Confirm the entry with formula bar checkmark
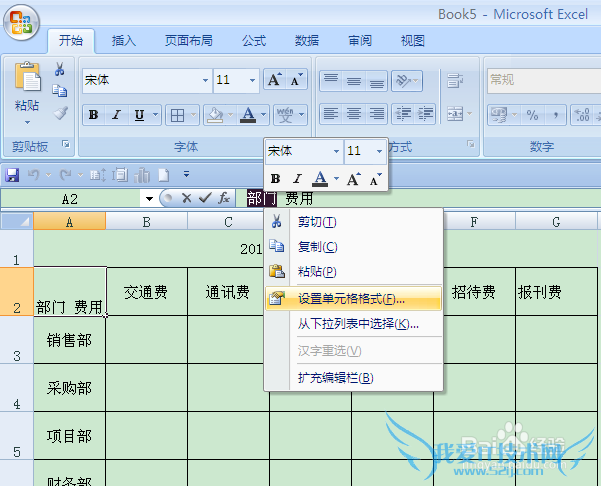The image size is (601, 486). click(x=205, y=198)
